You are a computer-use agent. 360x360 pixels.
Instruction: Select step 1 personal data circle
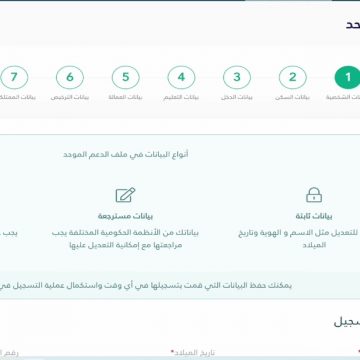[348, 77]
